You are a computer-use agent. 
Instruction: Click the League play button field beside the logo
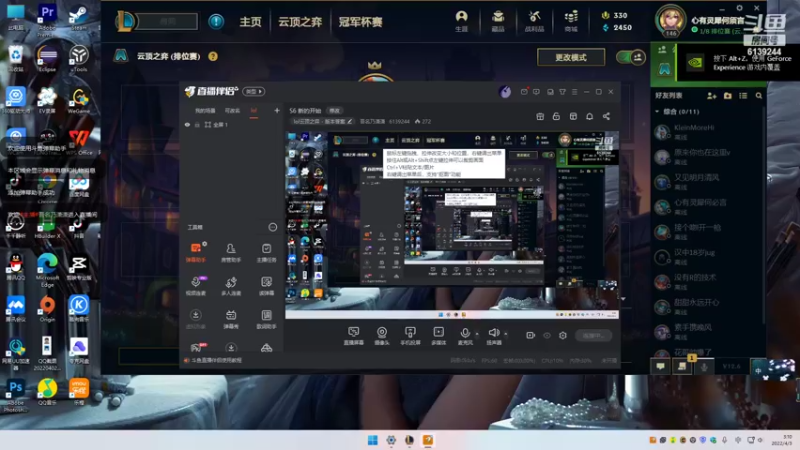167,21
